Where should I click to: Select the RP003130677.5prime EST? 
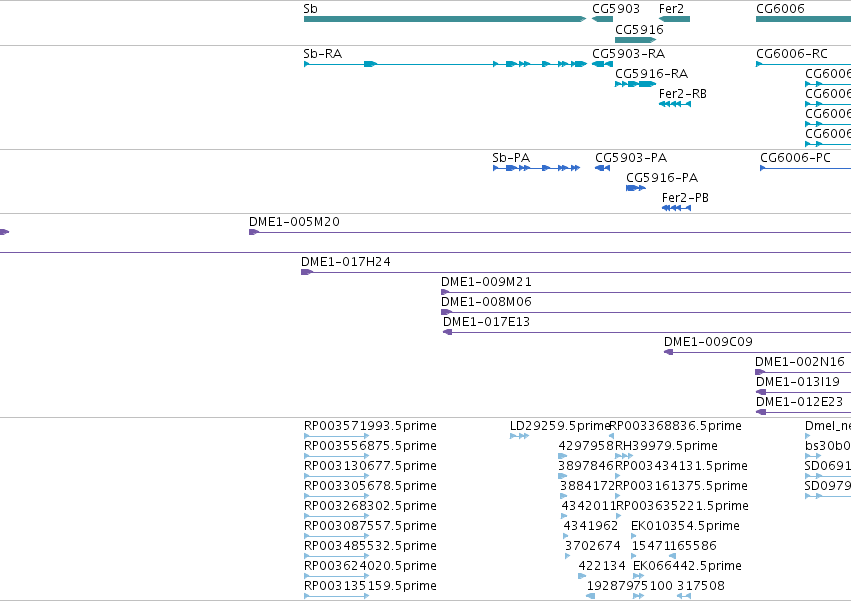click(336, 476)
